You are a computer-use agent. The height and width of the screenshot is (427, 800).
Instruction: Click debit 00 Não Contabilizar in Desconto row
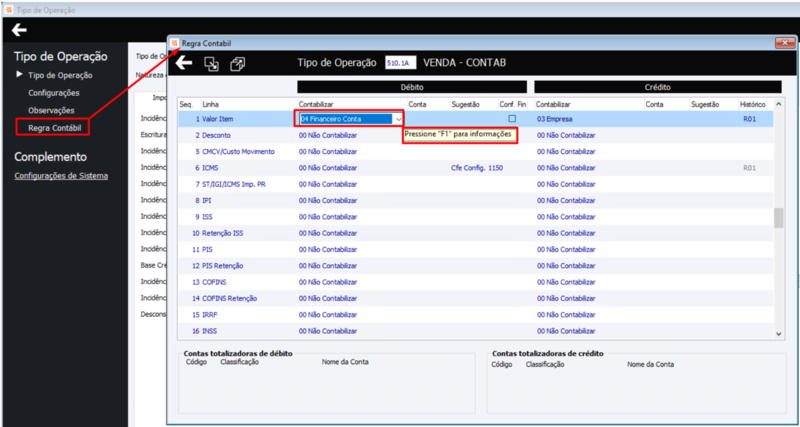[328, 135]
